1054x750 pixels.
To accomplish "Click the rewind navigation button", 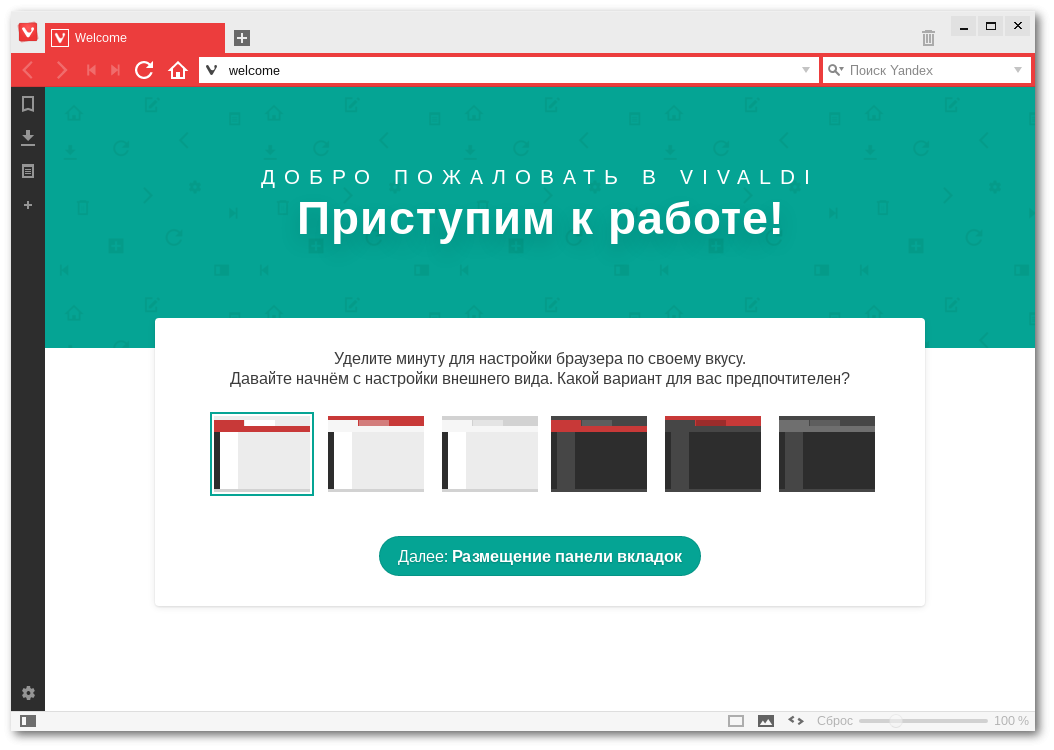I will pos(91,70).
